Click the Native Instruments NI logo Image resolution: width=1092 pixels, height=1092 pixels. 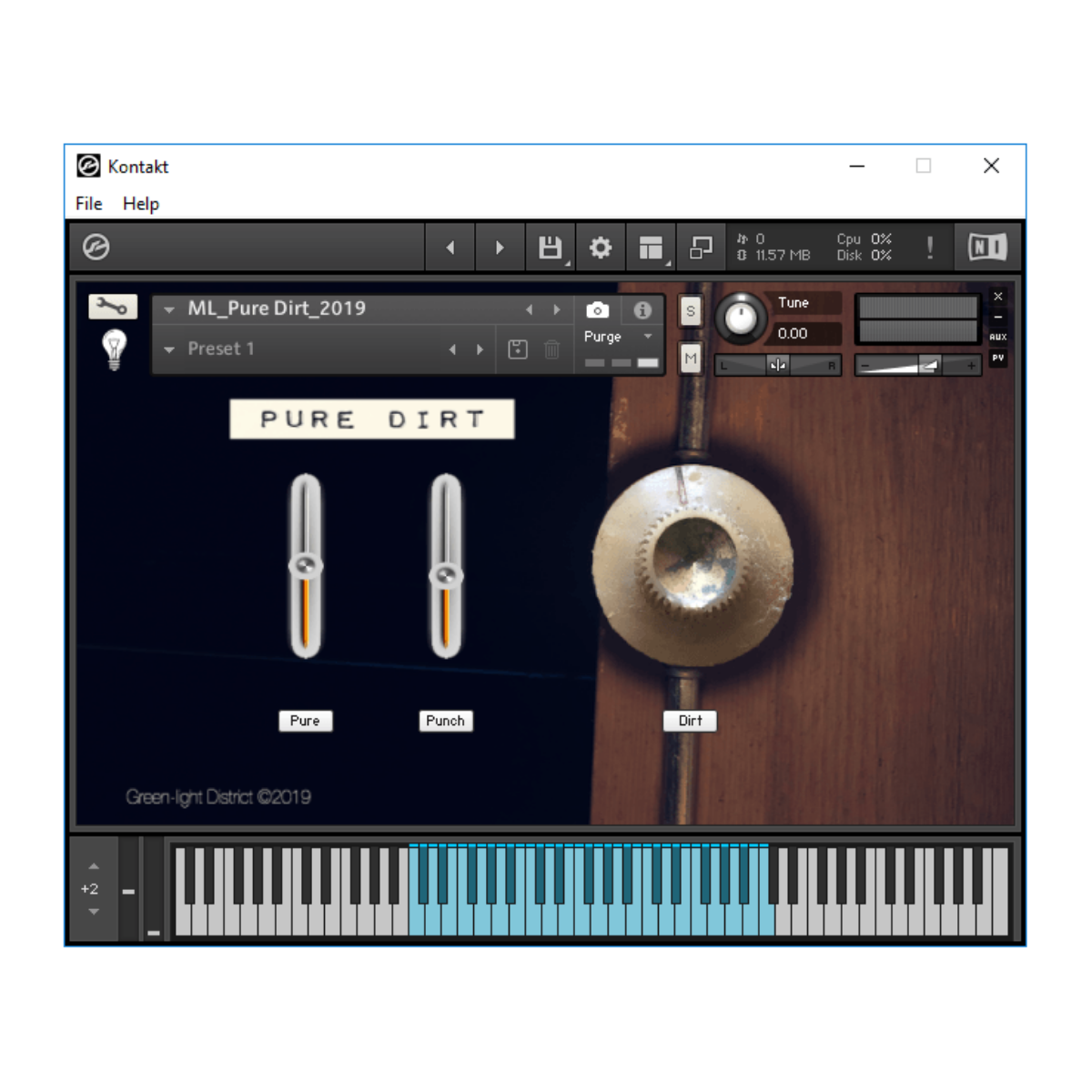coord(987,248)
